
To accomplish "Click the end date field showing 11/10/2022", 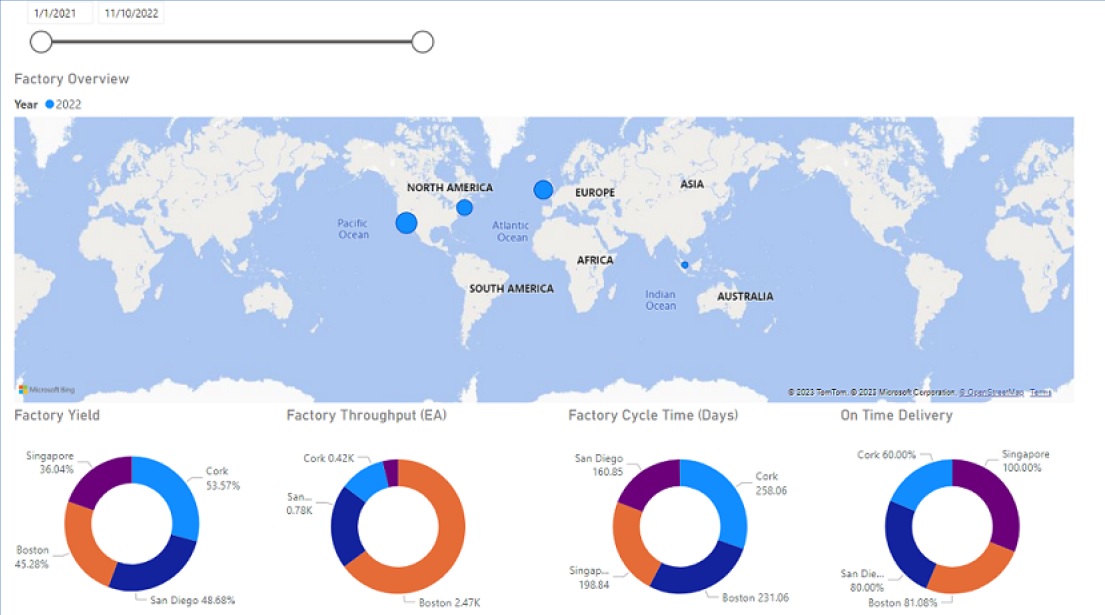I will 130,11.
